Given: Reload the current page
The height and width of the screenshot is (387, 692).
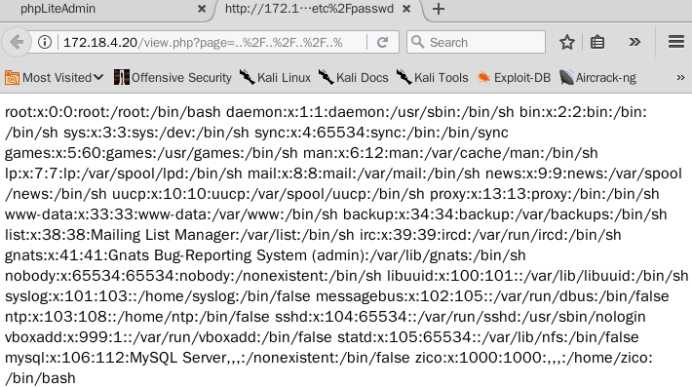Looking at the screenshot, I should 382,42.
